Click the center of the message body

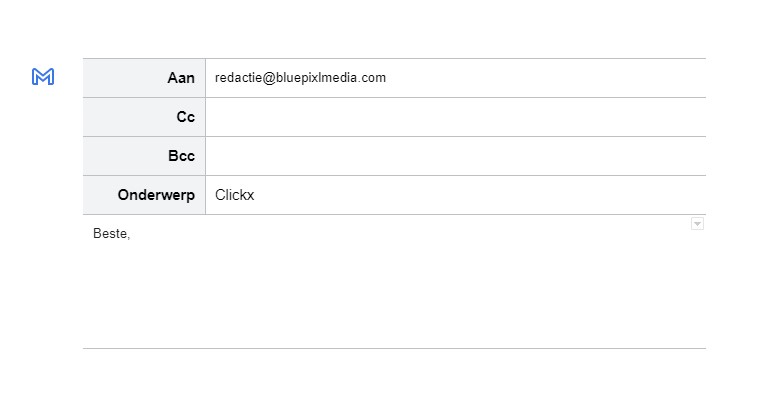(394, 281)
